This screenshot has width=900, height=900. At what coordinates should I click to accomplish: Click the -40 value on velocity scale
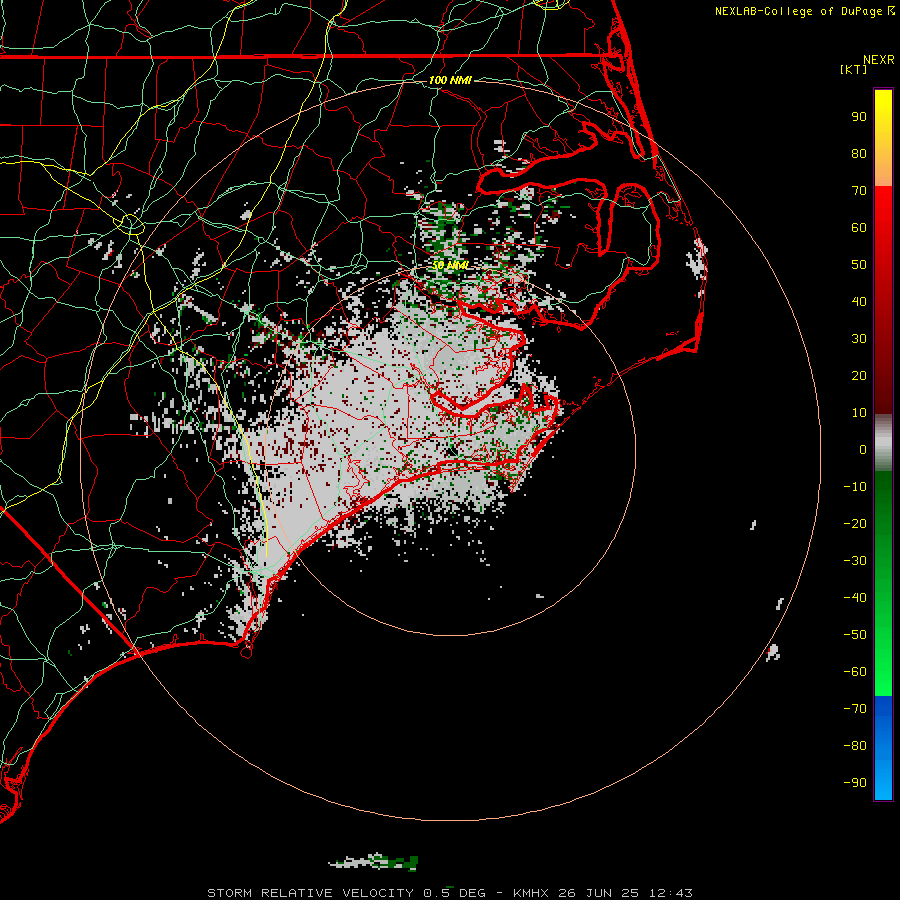(855, 598)
